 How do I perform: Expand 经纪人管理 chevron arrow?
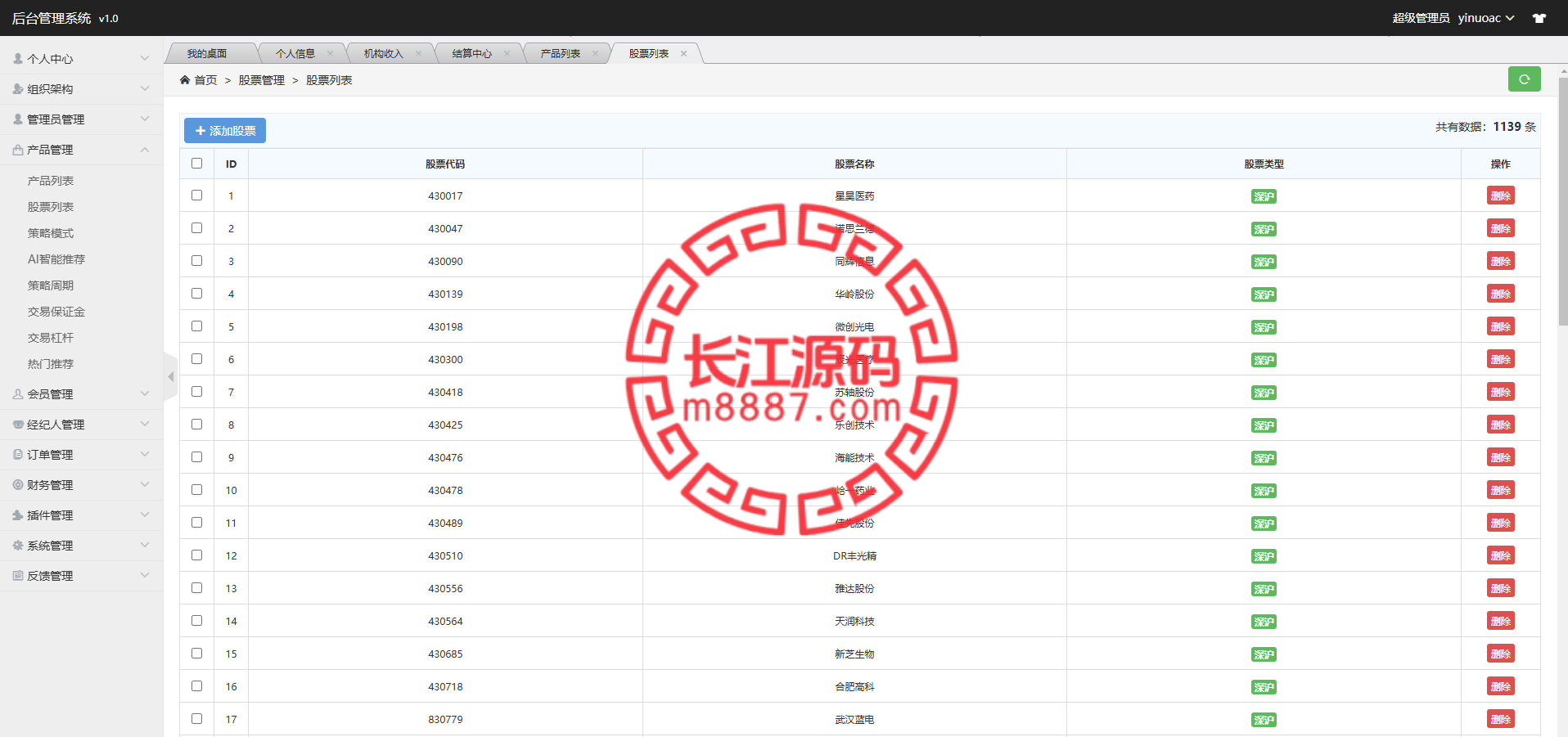(x=145, y=424)
